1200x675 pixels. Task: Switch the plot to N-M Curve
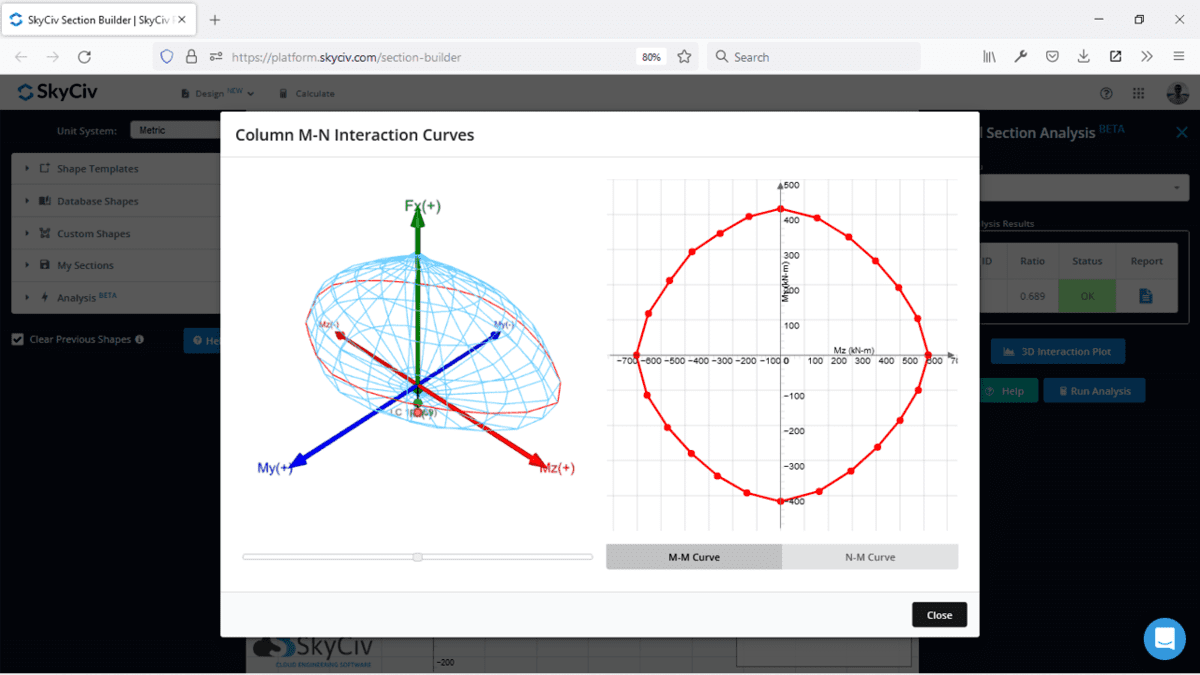click(869, 557)
